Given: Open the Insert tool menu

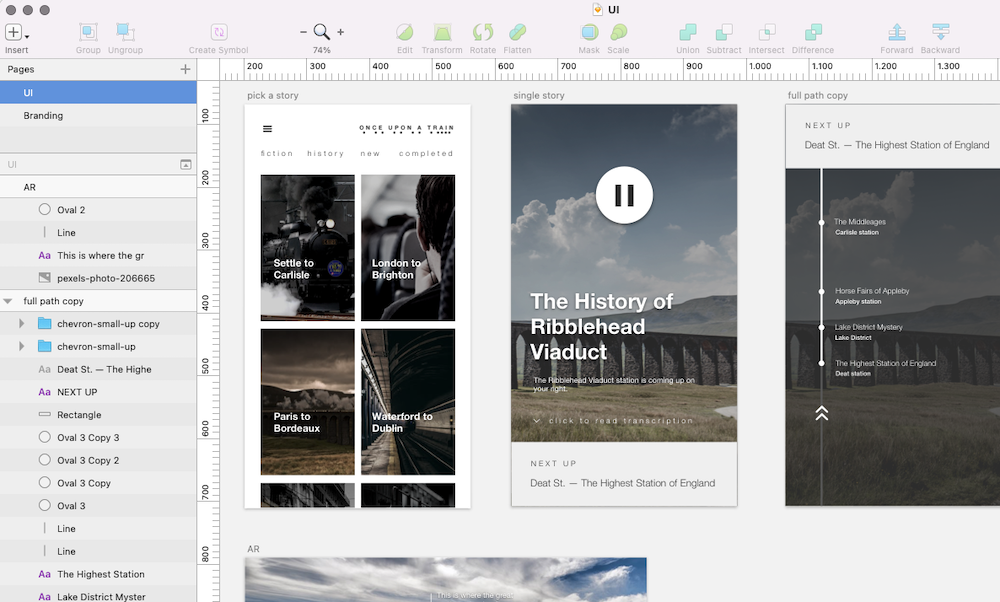Looking at the screenshot, I should 17,33.
